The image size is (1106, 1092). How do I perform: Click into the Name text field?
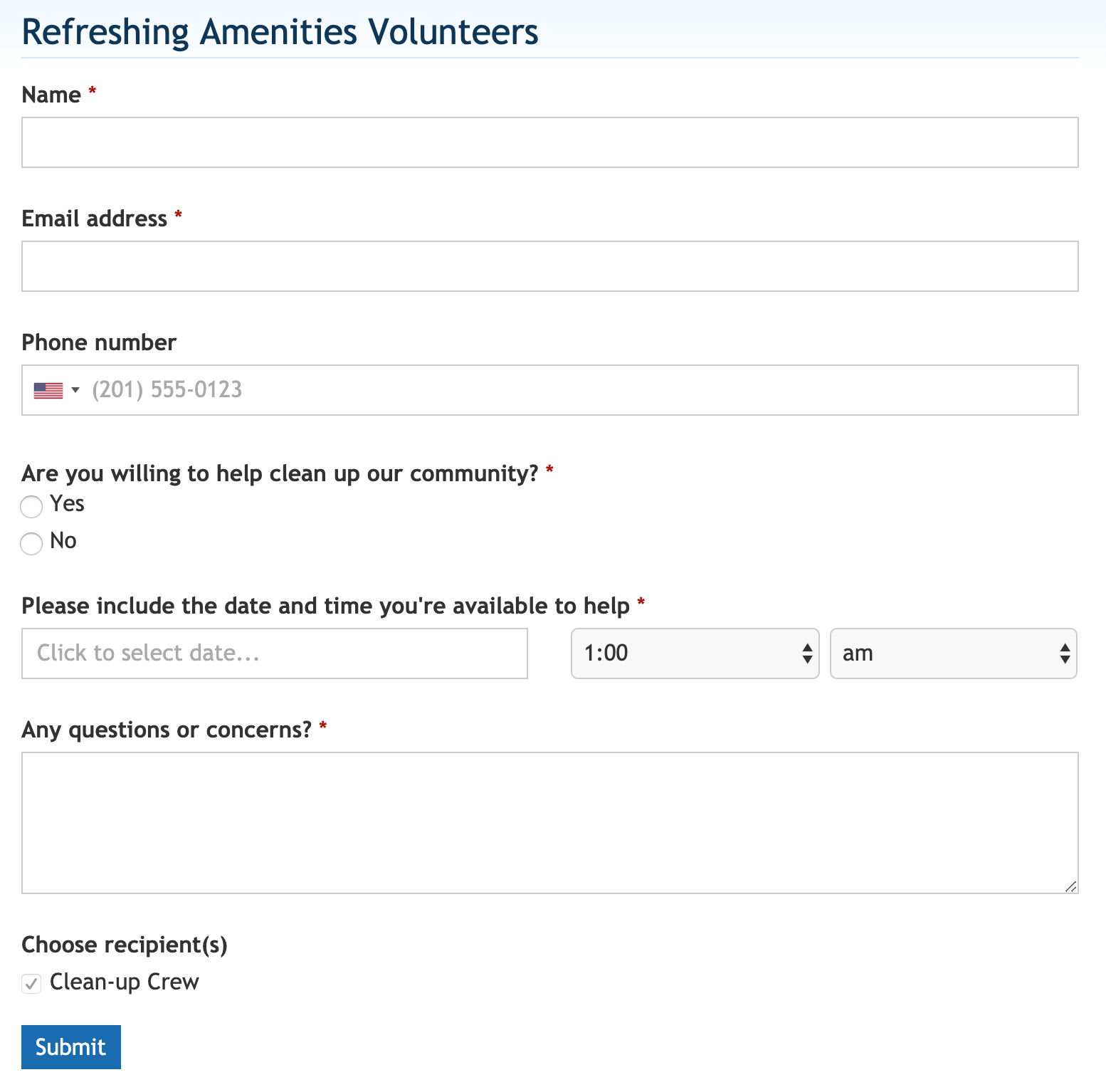pos(549,142)
